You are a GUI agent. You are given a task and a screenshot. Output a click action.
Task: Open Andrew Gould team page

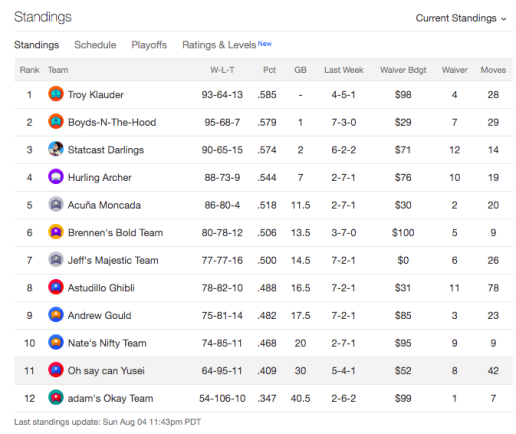coord(99,315)
